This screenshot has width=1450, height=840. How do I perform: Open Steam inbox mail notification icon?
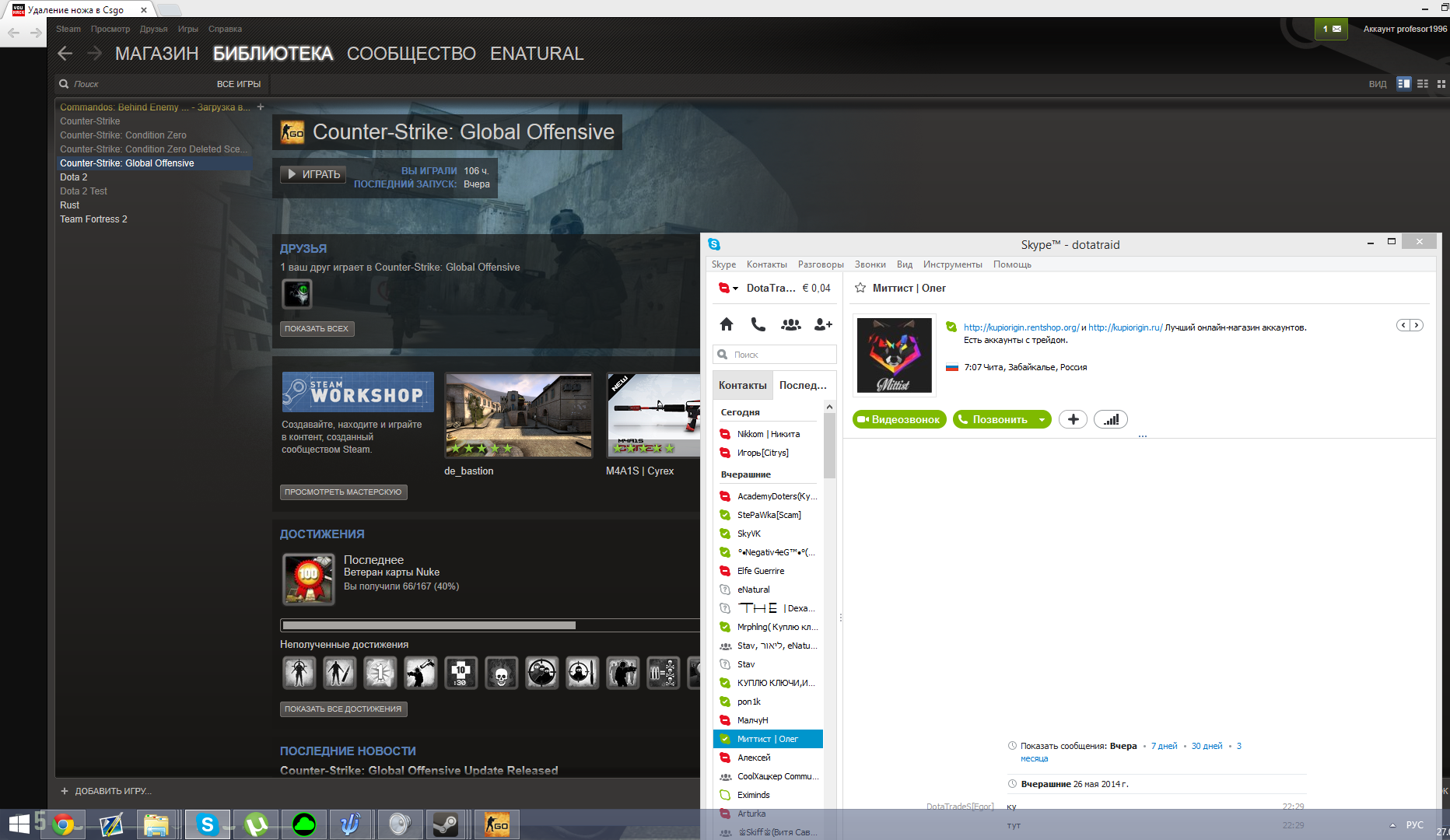(1331, 29)
